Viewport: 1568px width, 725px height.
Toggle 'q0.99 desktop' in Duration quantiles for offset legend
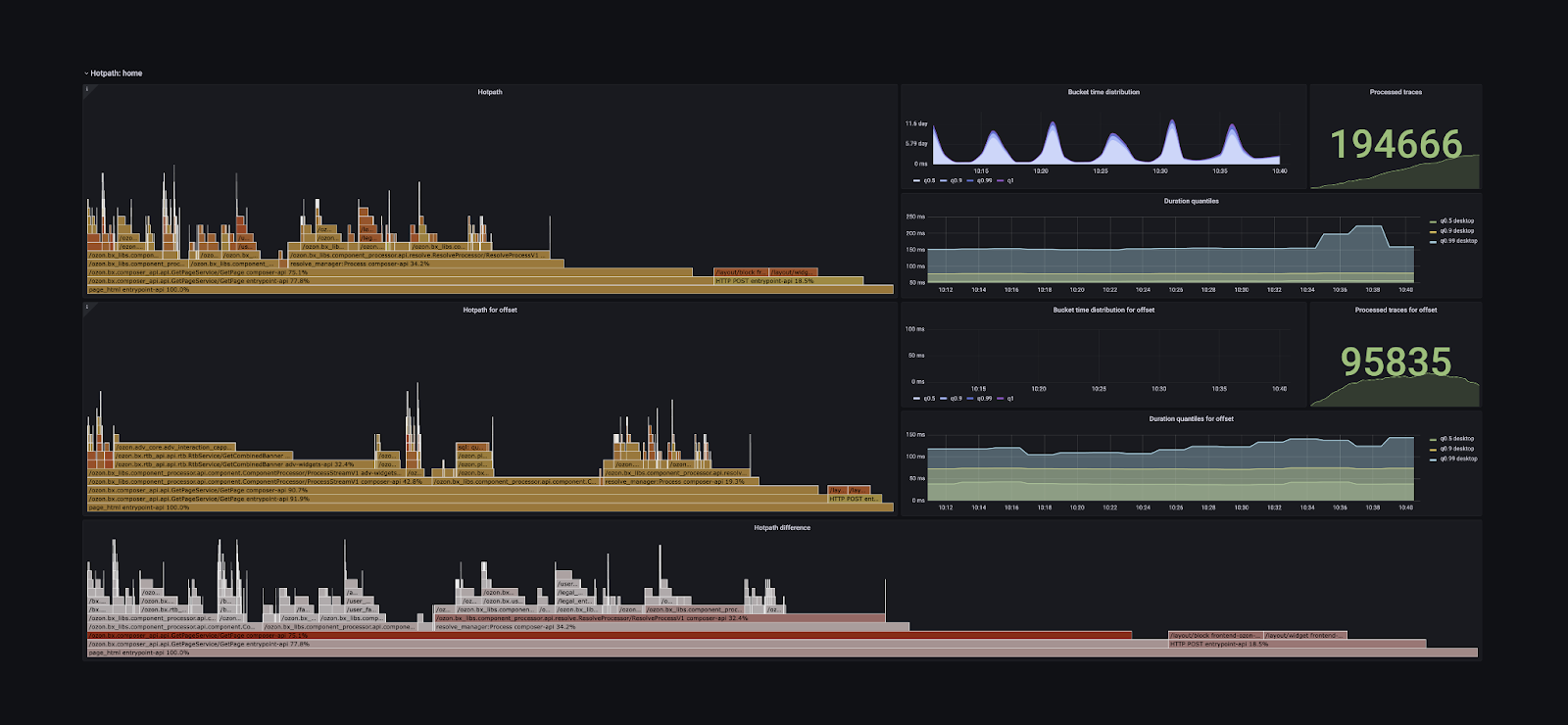[1453, 459]
